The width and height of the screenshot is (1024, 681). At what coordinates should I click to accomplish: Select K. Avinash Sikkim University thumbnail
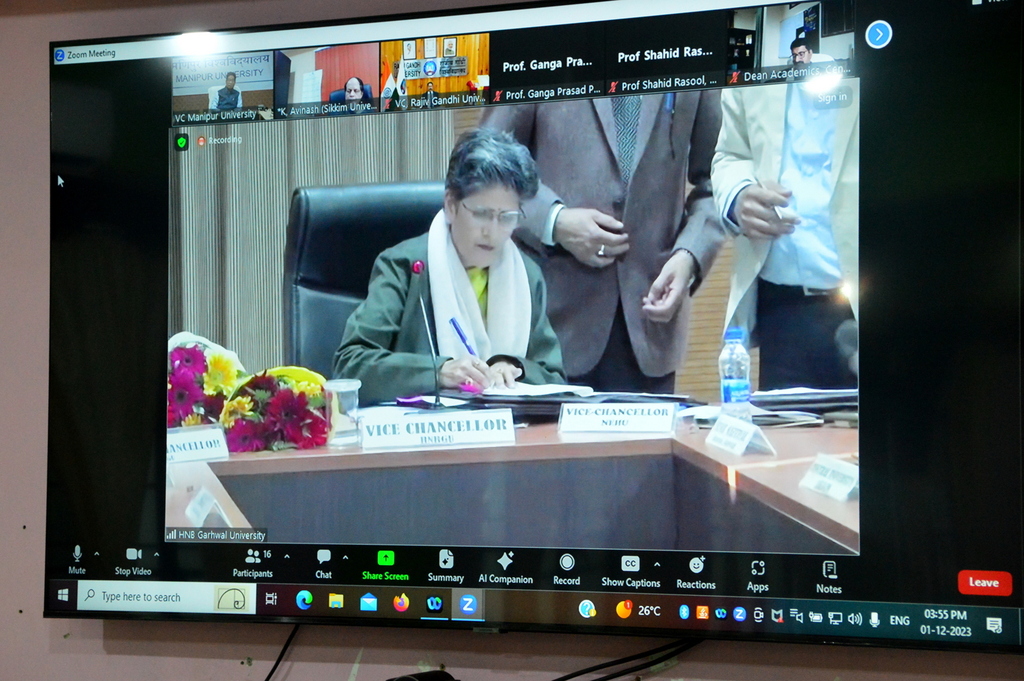[x=327, y=80]
